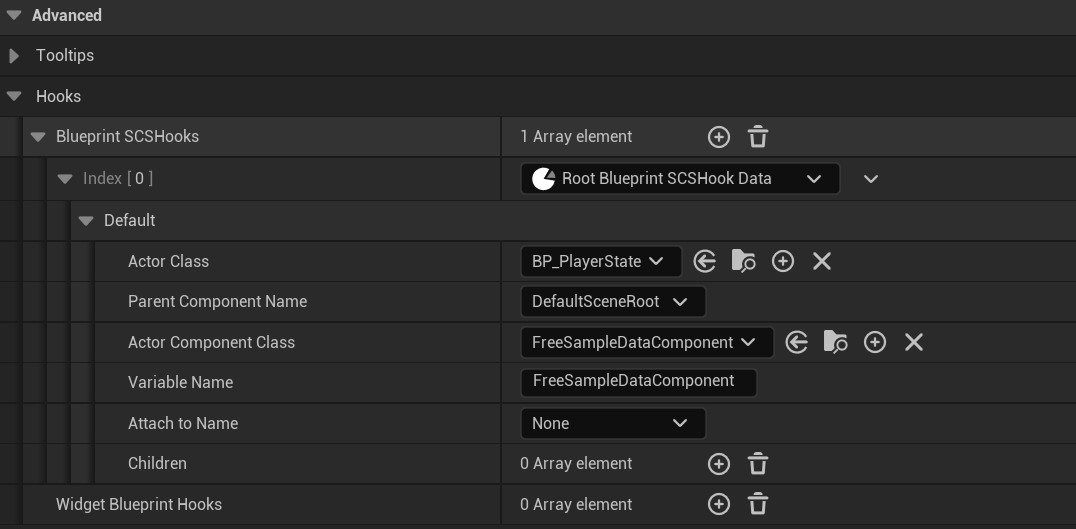The image size is (1076, 529).
Task: Add element to Widget Blueprint Hooks array
Action: click(x=718, y=504)
